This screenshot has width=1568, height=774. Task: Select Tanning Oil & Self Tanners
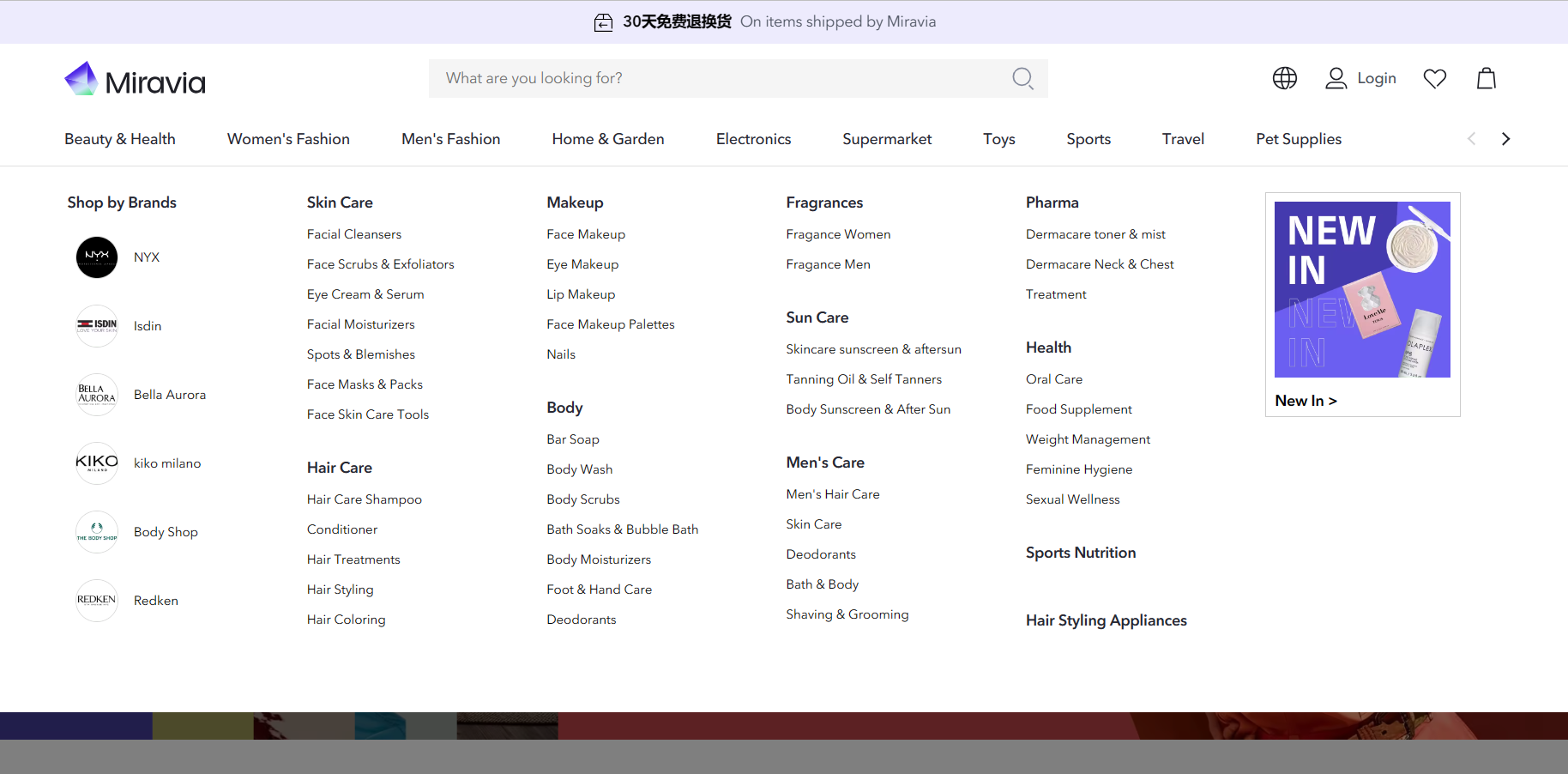coord(864,379)
